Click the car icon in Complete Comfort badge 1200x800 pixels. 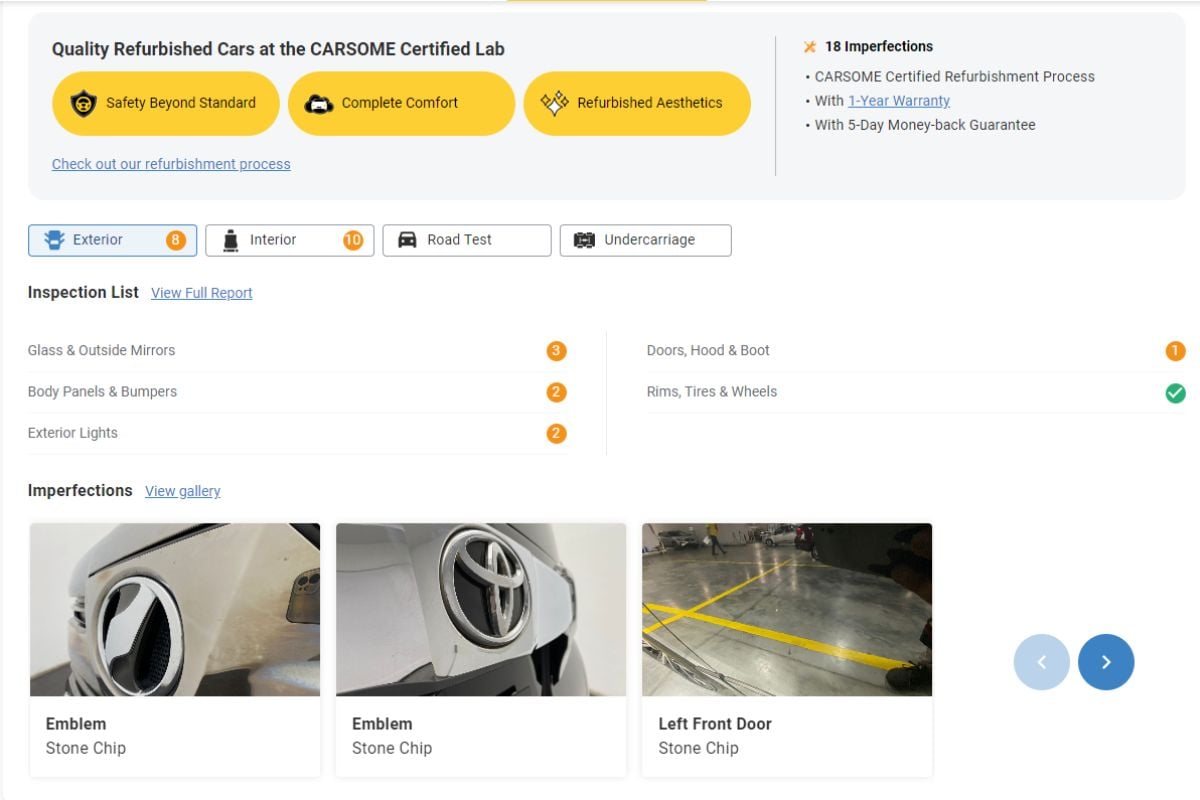coord(317,103)
